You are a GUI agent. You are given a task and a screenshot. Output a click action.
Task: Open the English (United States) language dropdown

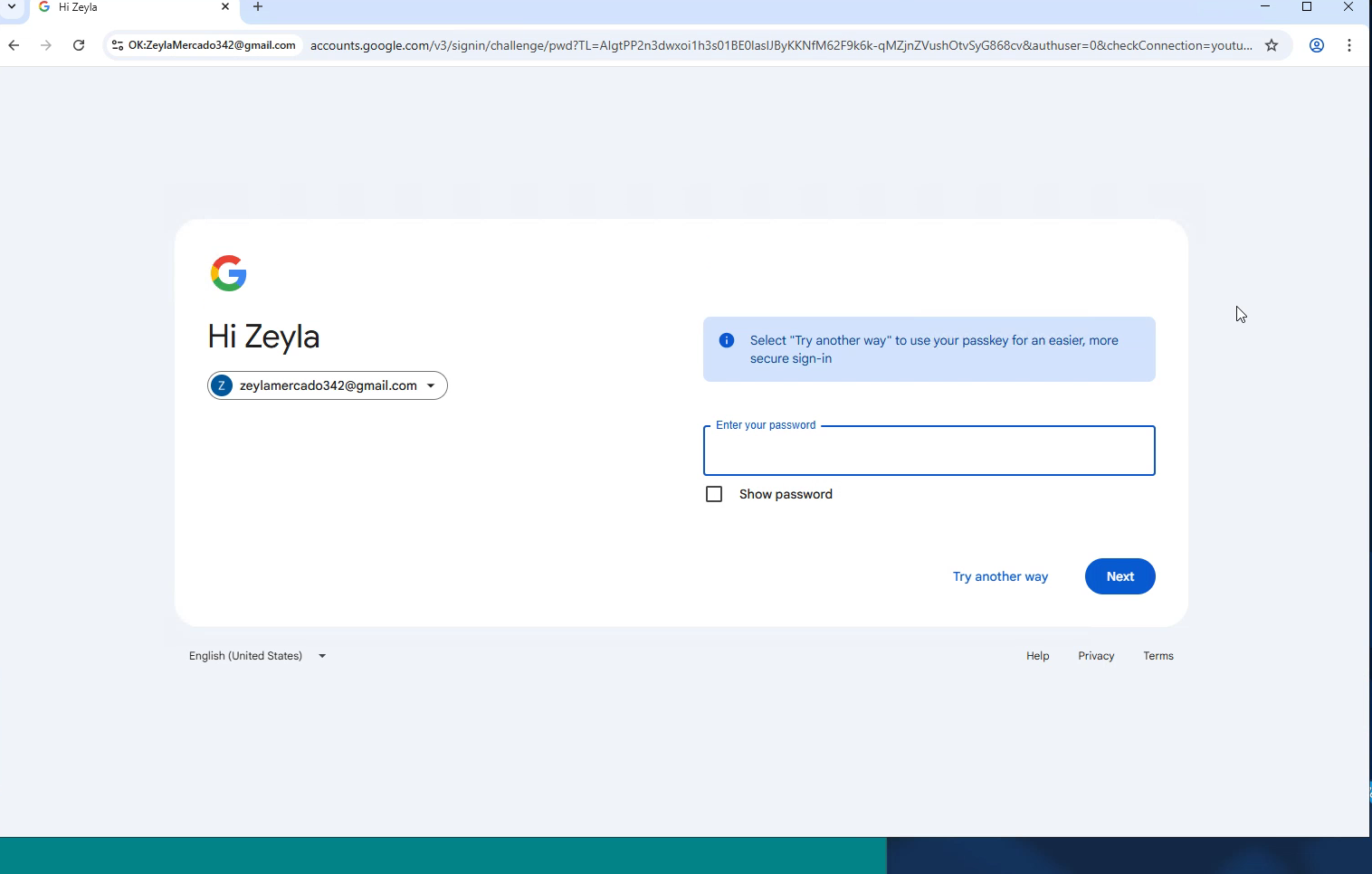click(x=257, y=656)
